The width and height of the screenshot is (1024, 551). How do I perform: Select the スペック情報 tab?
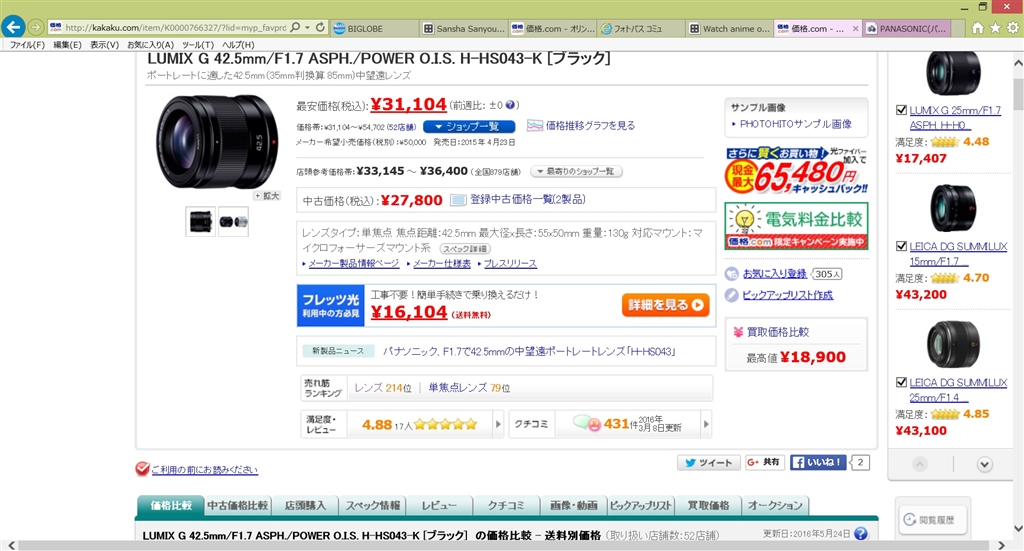click(373, 505)
